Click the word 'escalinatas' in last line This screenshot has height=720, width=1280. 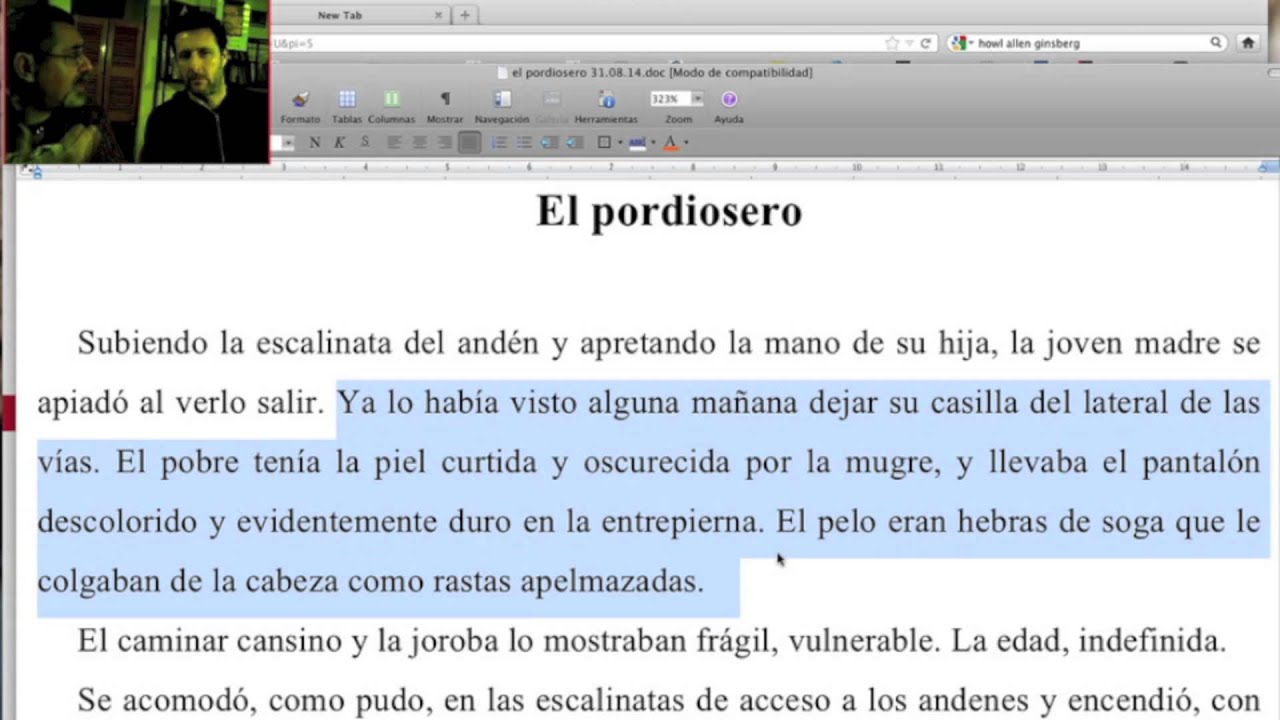pyautogui.click(x=611, y=701)
